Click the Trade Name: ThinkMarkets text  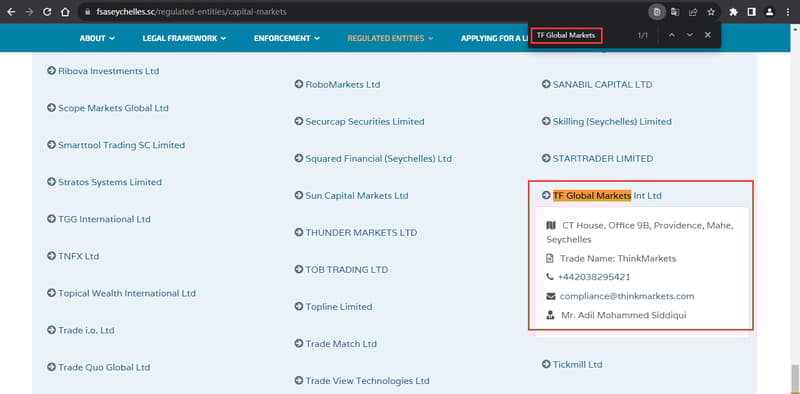coord(618,259)
